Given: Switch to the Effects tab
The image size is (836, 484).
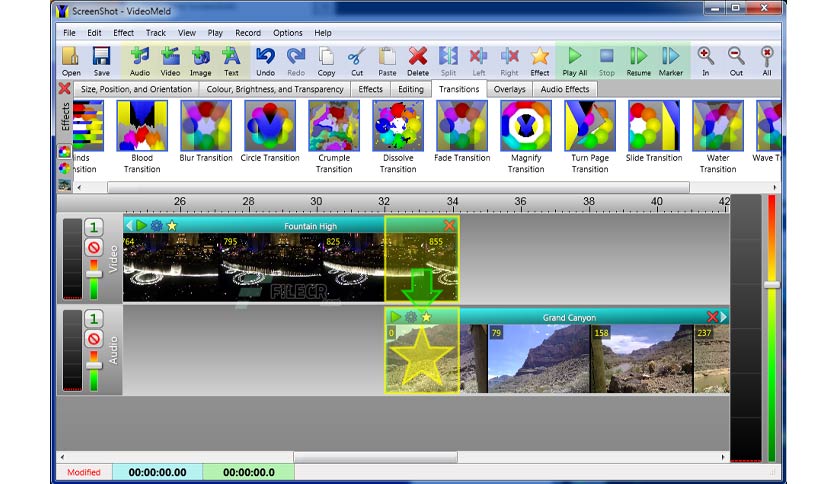Looking at the screenshot, I should [371, 89].
